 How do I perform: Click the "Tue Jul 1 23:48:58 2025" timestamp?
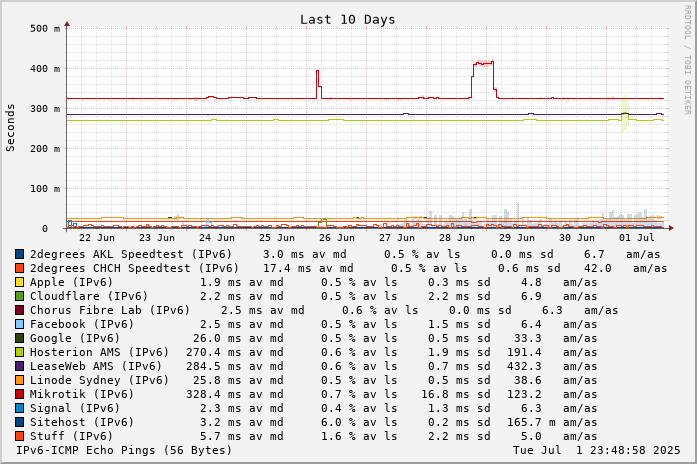tap(597, 450)
